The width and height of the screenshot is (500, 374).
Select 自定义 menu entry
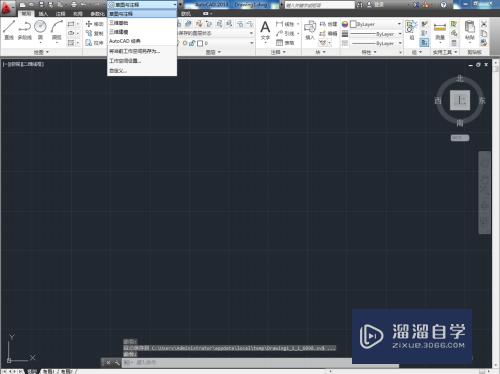142,70
